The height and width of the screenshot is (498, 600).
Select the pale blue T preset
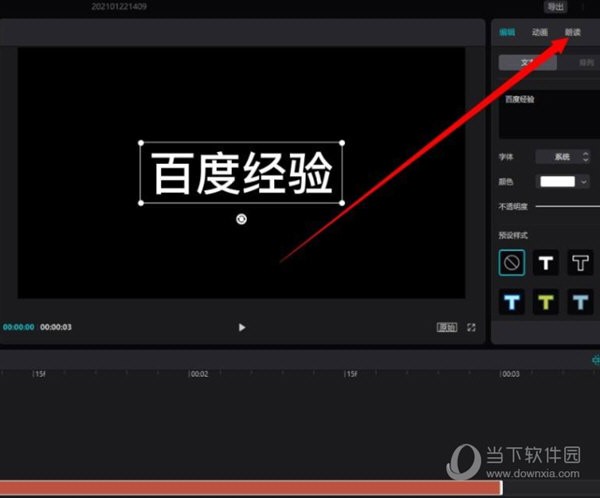coord(580,302)
